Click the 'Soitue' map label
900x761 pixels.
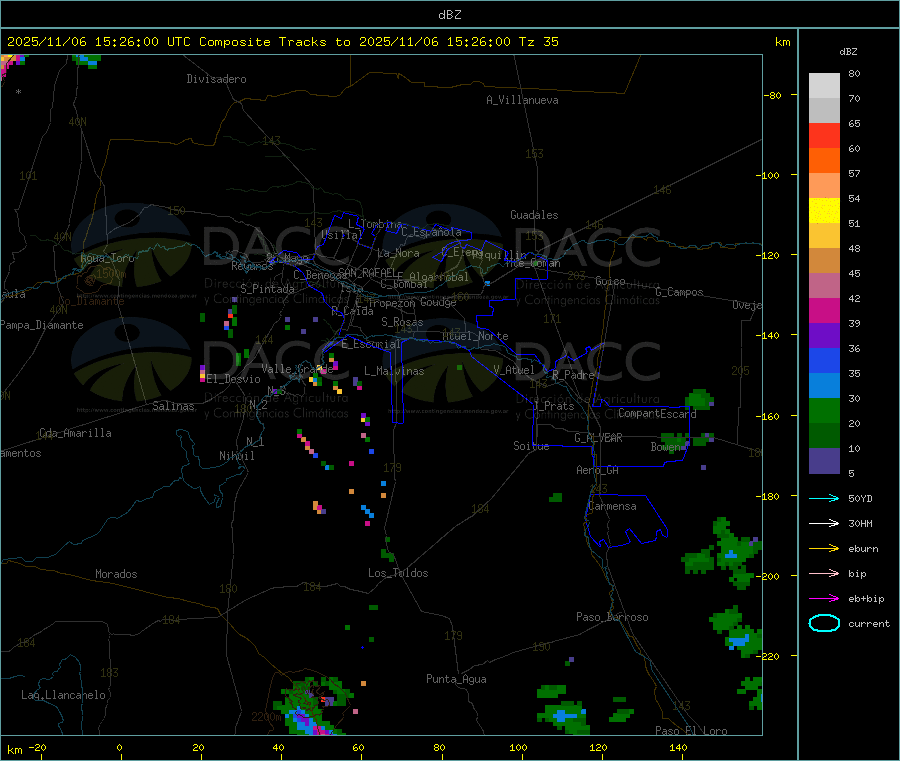(x=531, y=446)
